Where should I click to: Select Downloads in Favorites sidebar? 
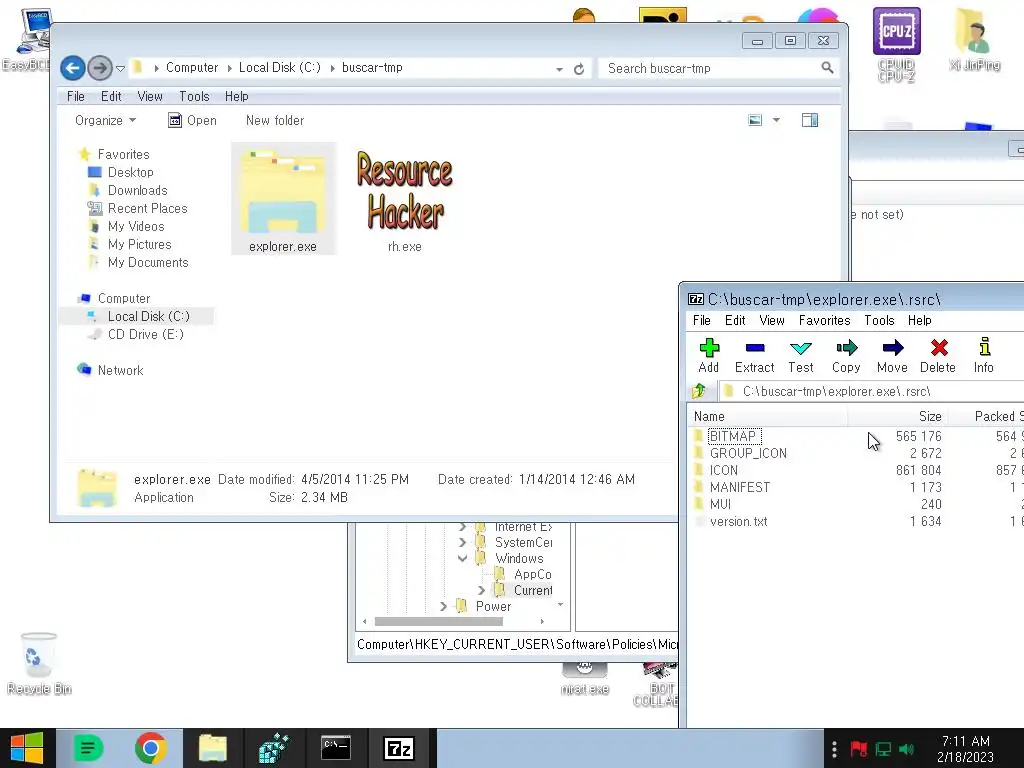pyautogui.click(x=137, y=190)
